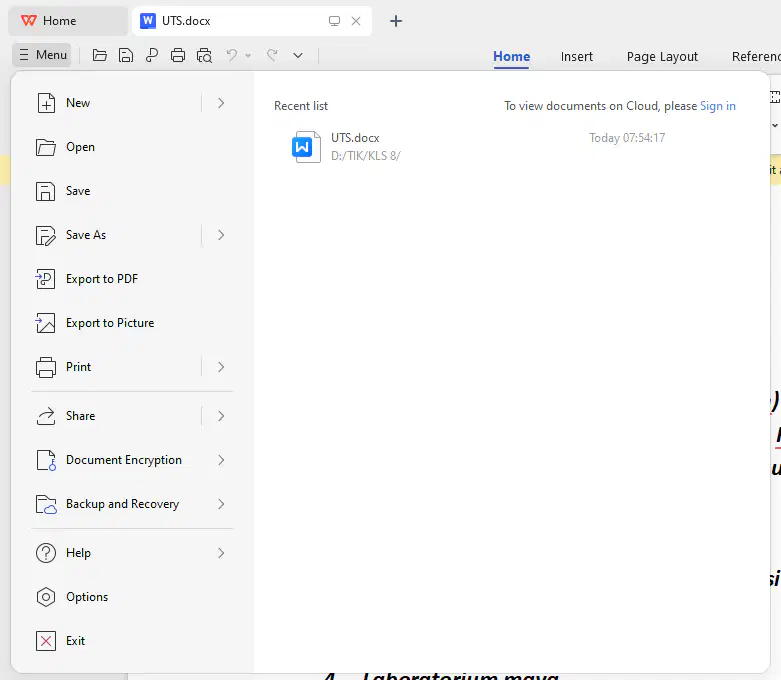Open the Undo history dropdown arrow
Screen dimensions: 781x680
click(248, 55)
